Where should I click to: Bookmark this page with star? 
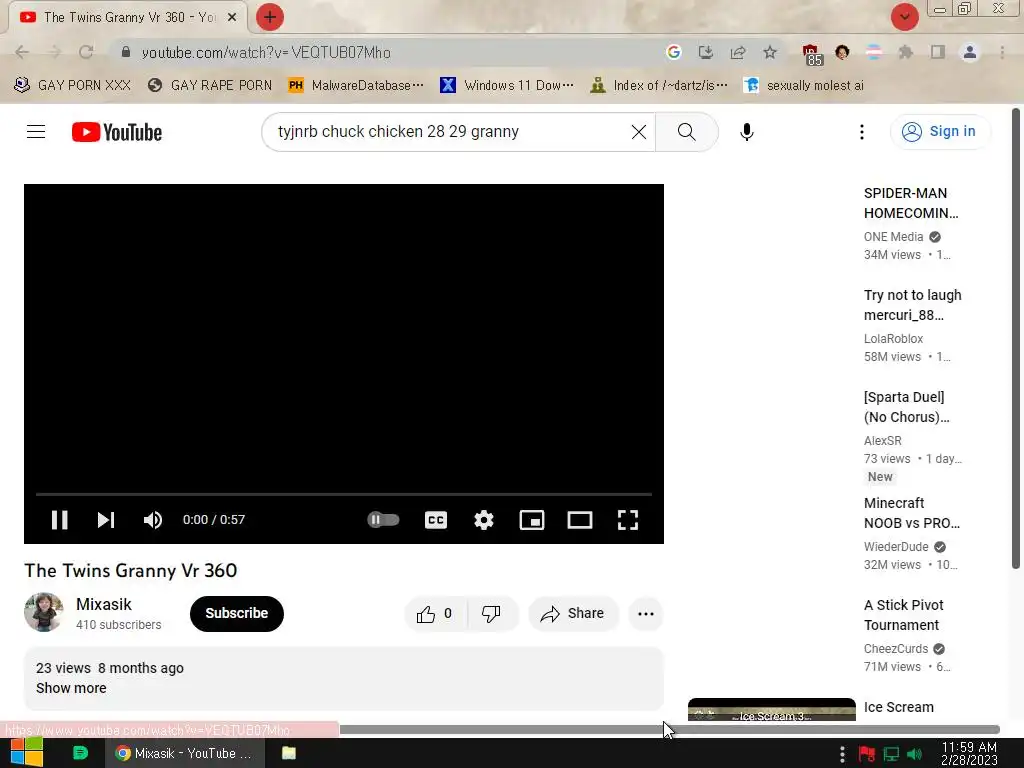(770, 52)
